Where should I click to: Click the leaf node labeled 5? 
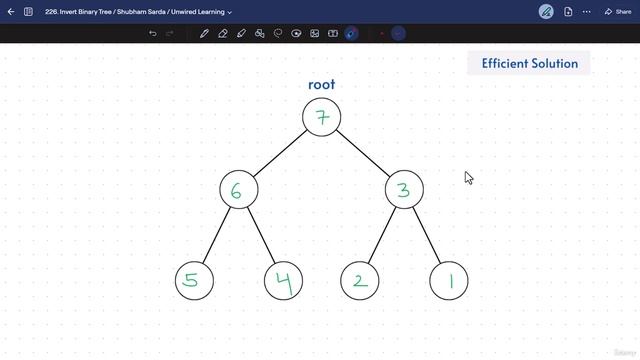194,281
